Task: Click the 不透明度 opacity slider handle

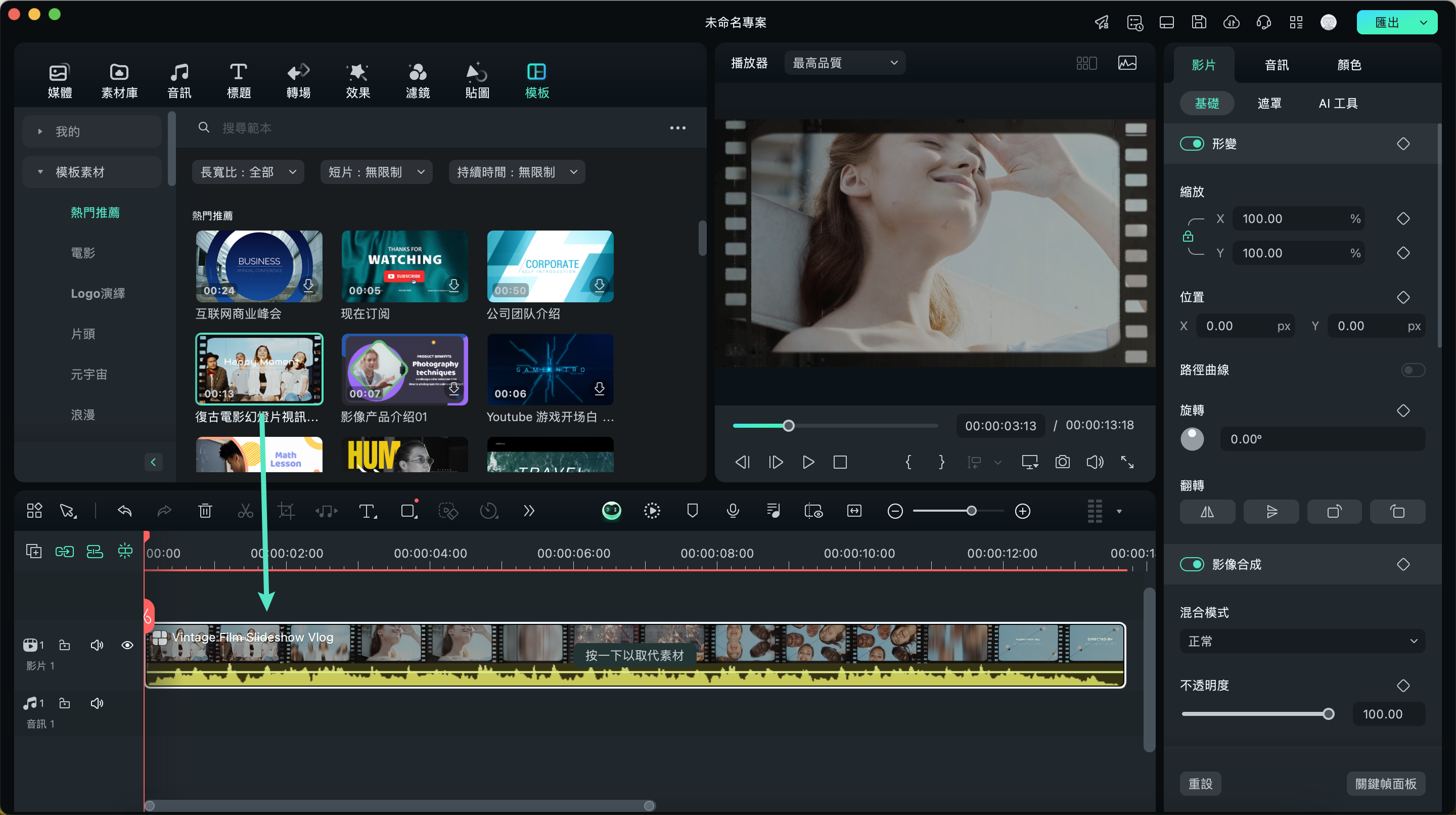Action: (x=1329, y=714)
